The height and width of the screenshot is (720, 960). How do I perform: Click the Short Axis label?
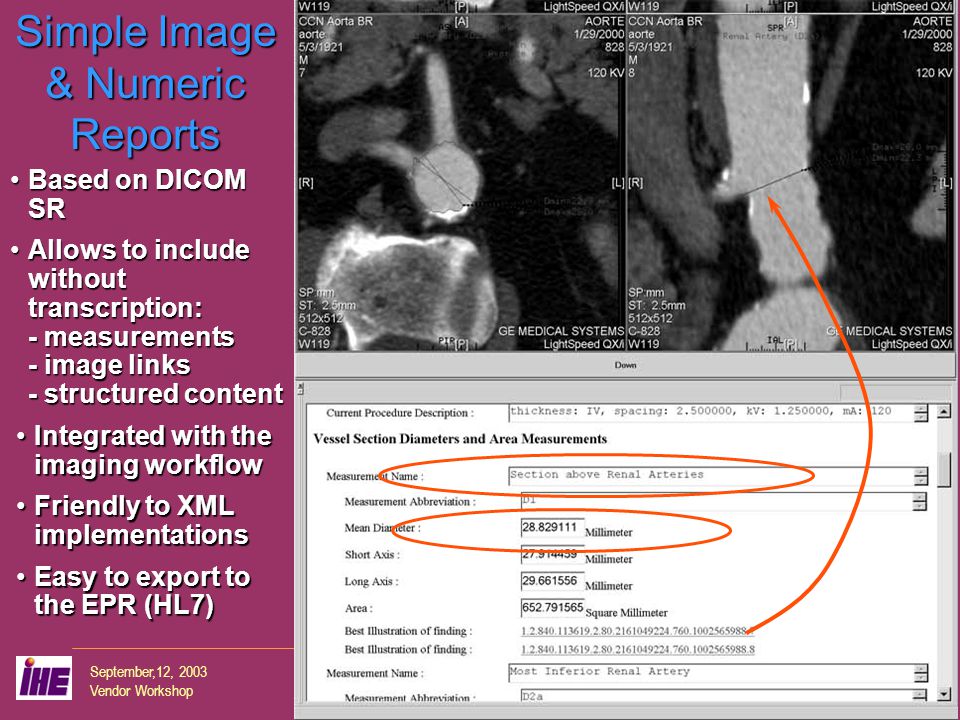[x=372, y=555]
